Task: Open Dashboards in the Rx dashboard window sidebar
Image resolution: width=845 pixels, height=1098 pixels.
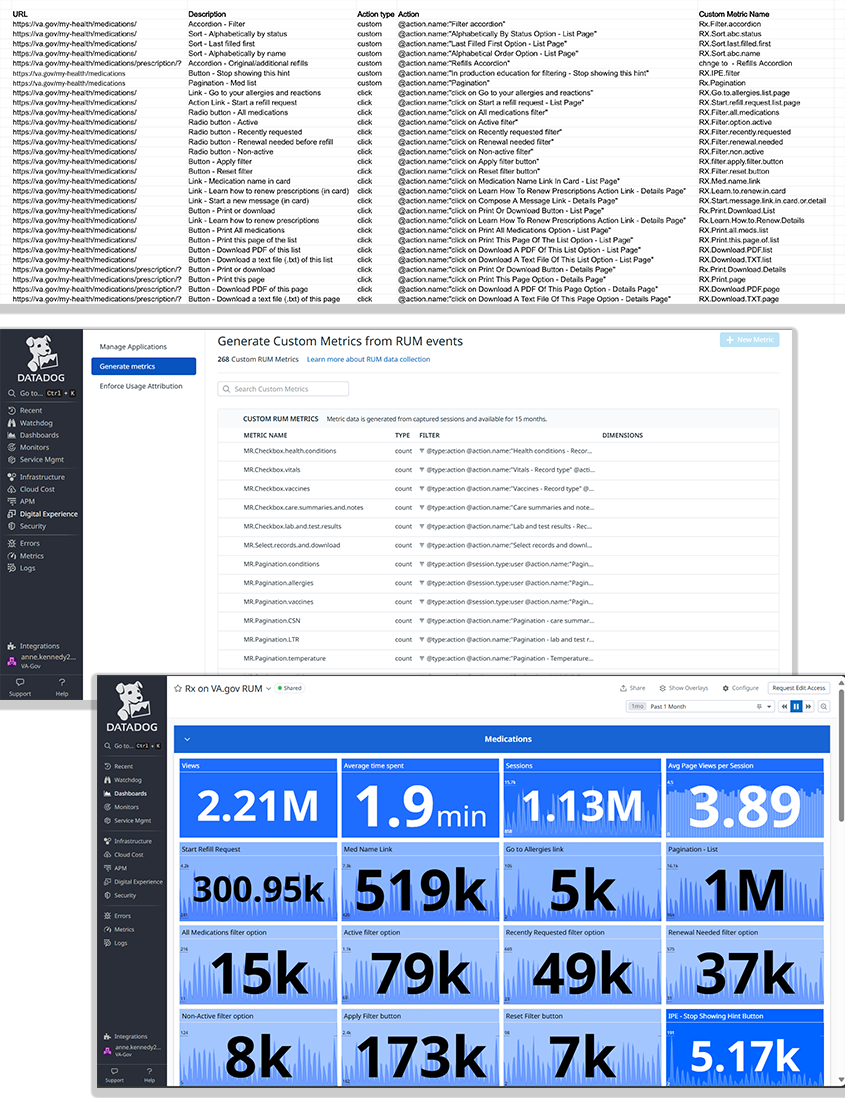Action: click(x=125, y=793)
